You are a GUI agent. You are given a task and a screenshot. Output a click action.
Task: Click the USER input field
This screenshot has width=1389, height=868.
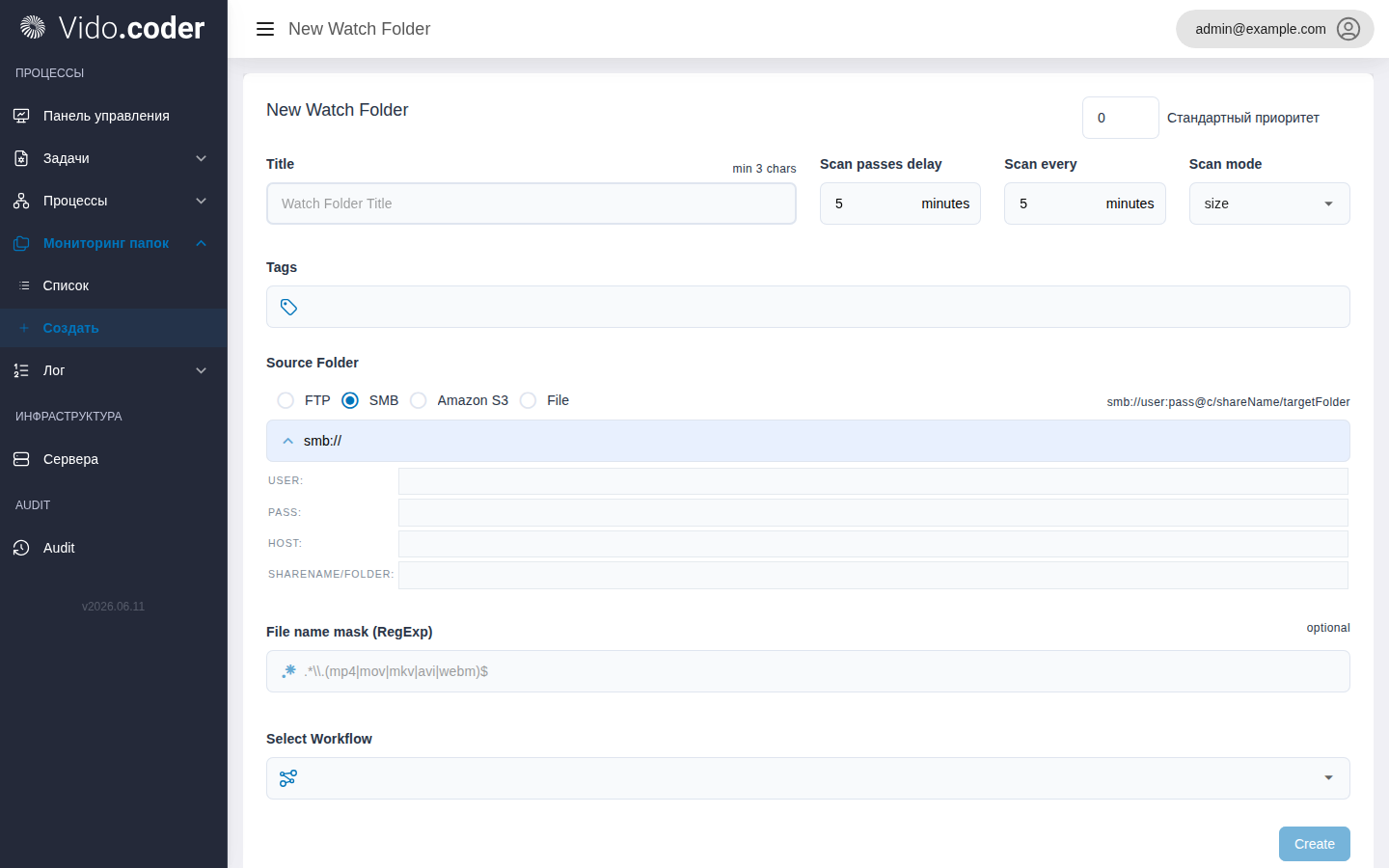click(x=873, y=480)
